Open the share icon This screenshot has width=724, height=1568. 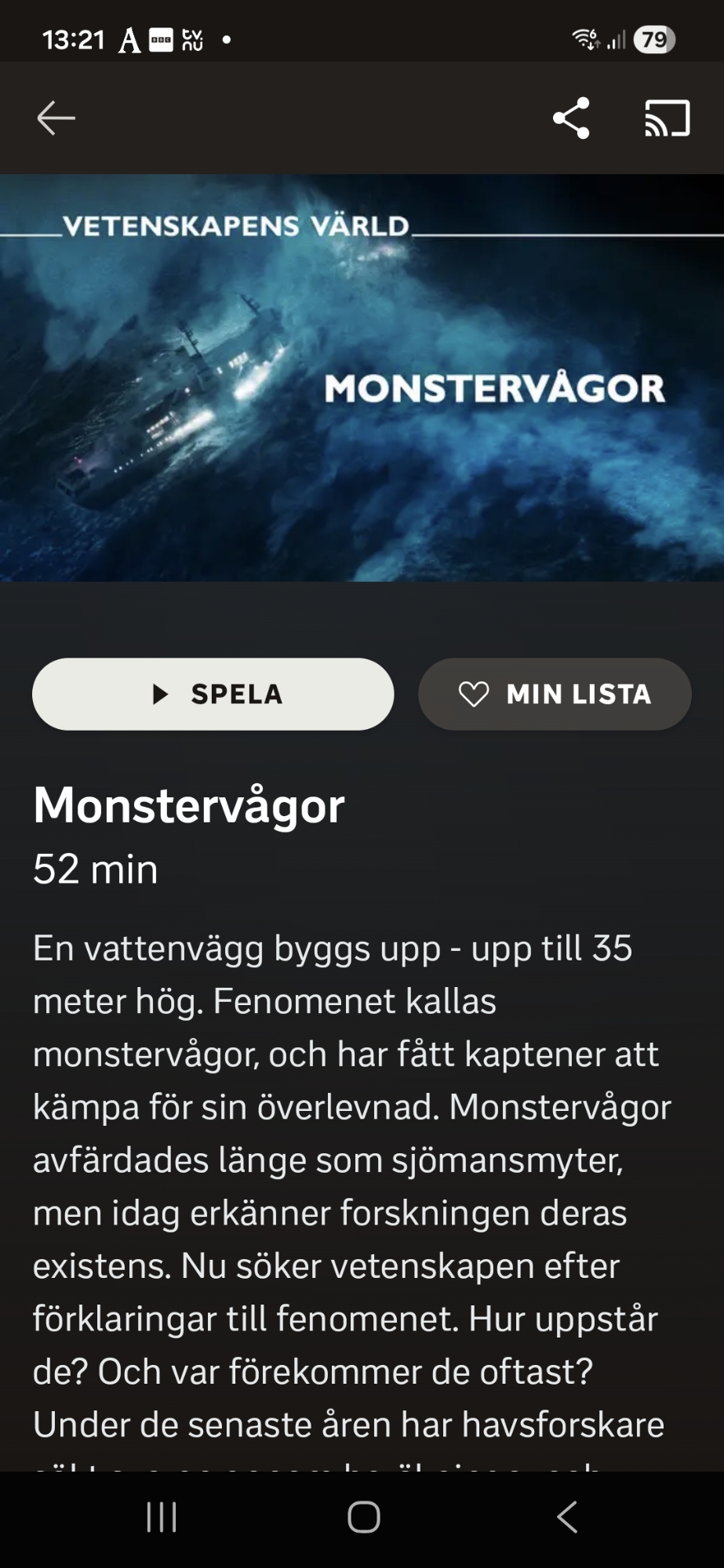pyautogui.click(x=571, y=118)
